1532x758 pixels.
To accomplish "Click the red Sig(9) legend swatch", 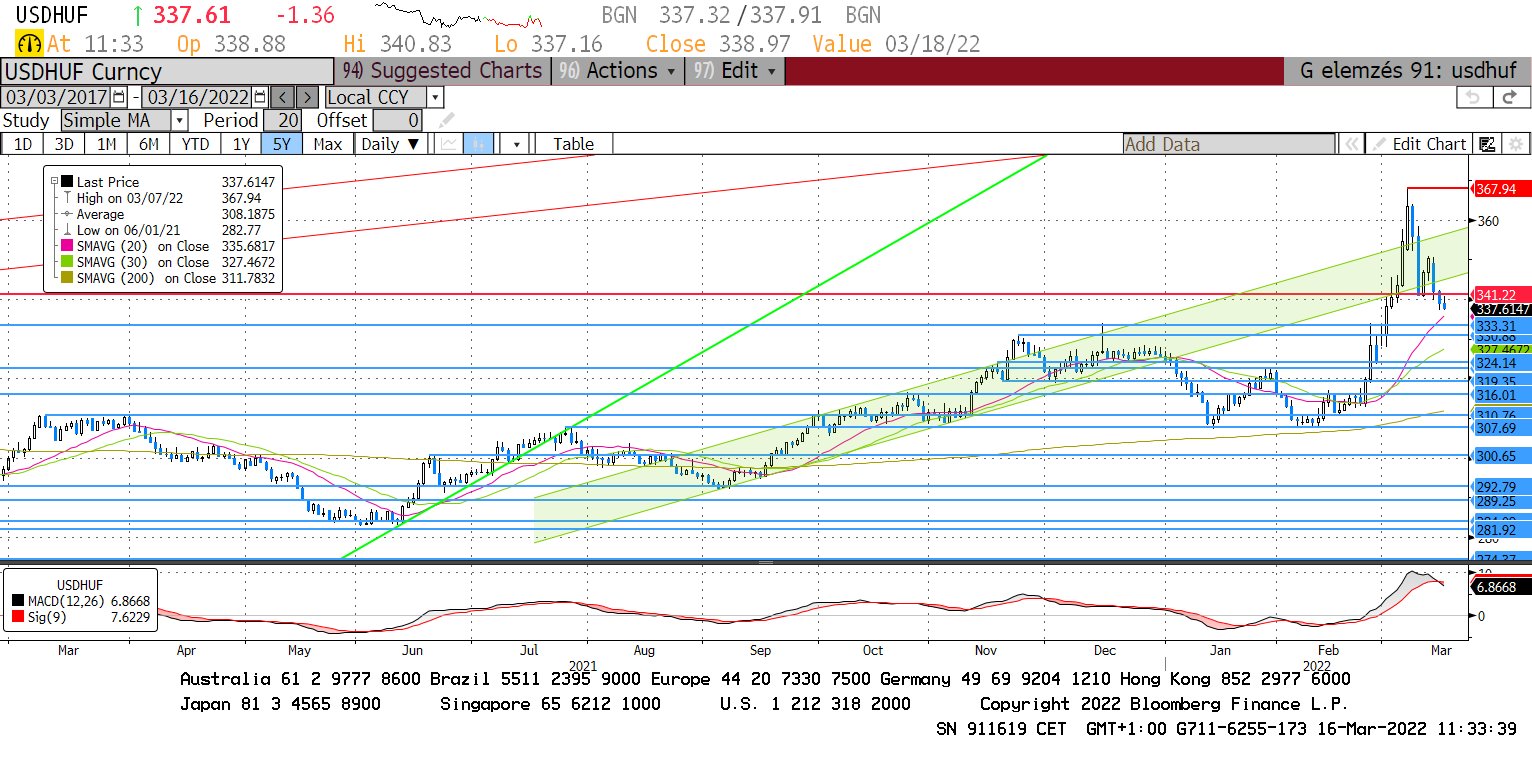I will tap(19, 618).
